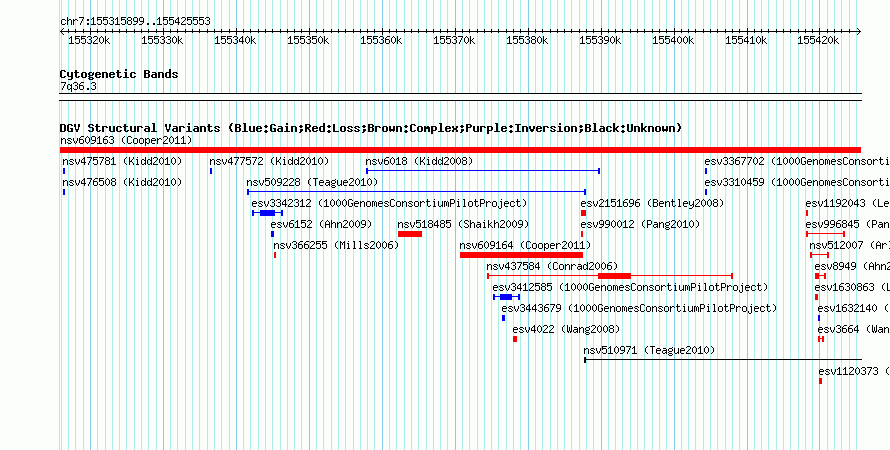Open nsv510971 (Teague2010) label
Screen dimensions: 890x450
point(649,350)
